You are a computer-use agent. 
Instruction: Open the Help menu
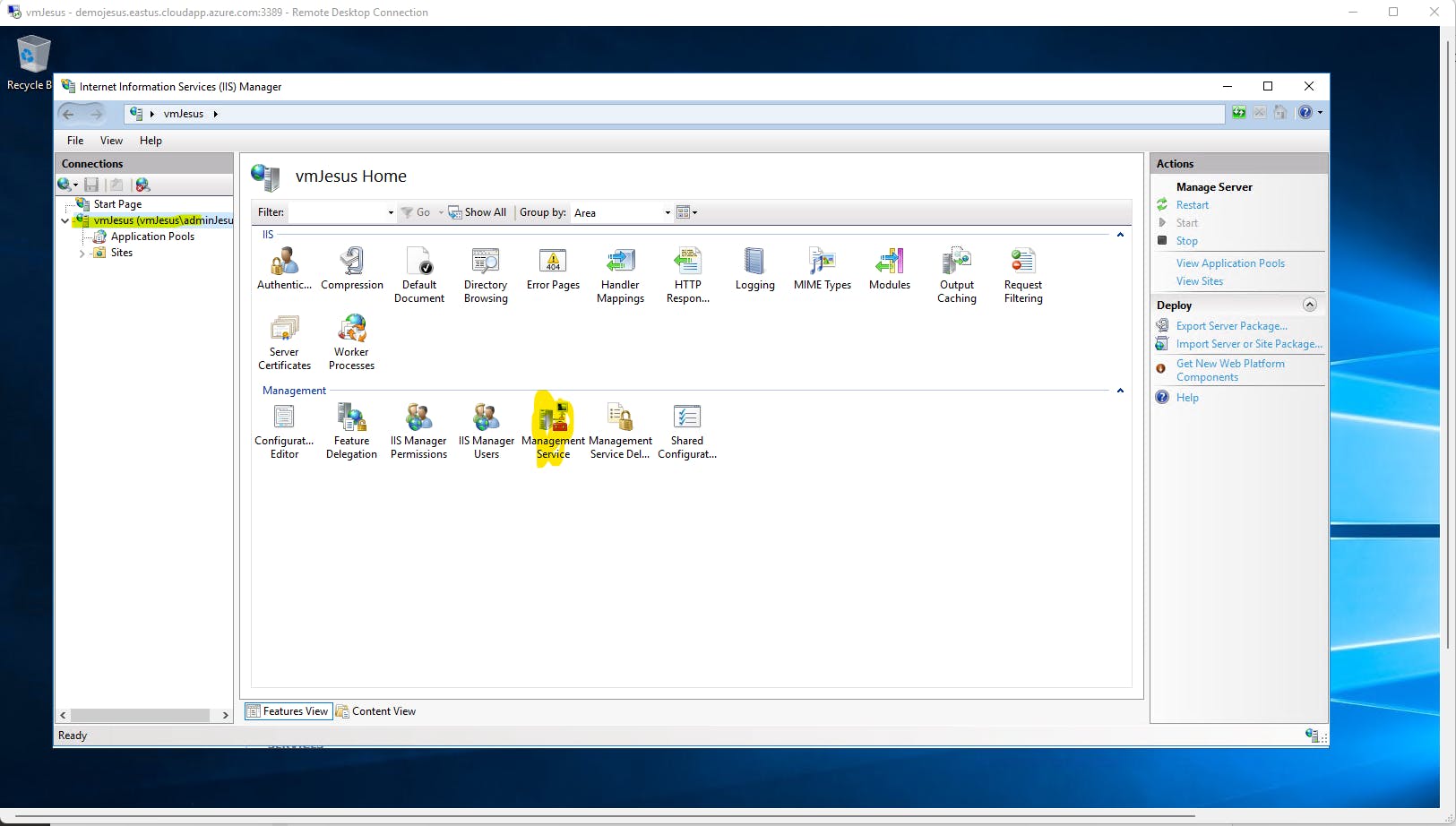(151, 141)
